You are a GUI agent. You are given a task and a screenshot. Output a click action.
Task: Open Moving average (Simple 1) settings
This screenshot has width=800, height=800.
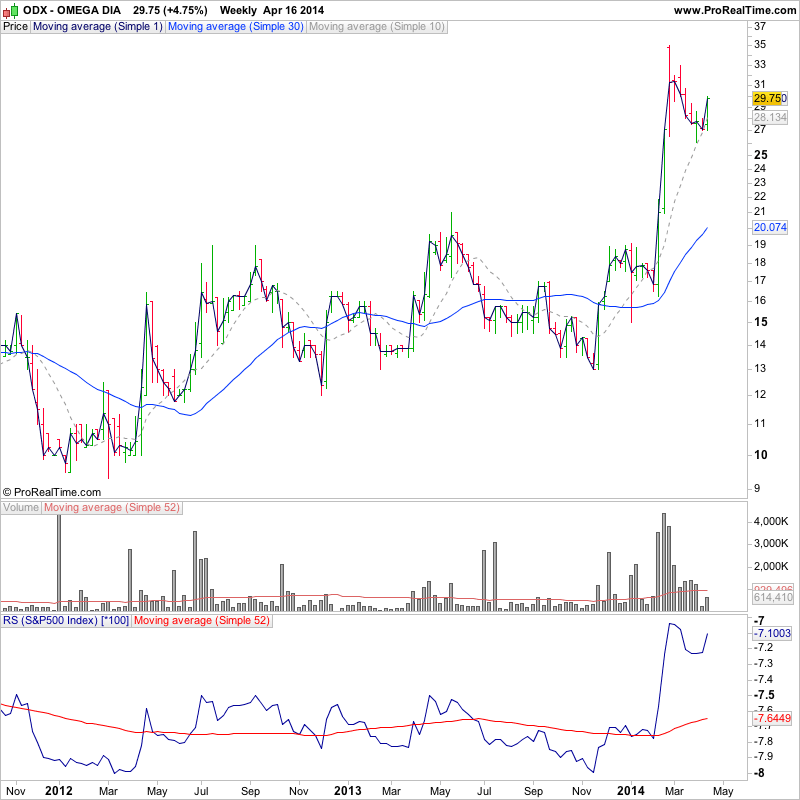coord(98,27)
